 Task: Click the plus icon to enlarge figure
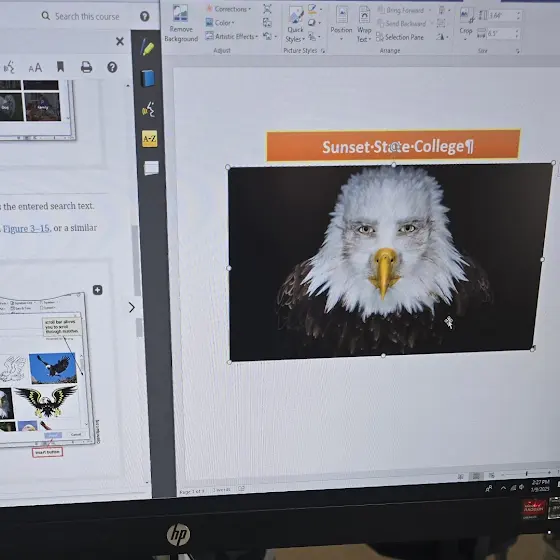tap(98, 290)
